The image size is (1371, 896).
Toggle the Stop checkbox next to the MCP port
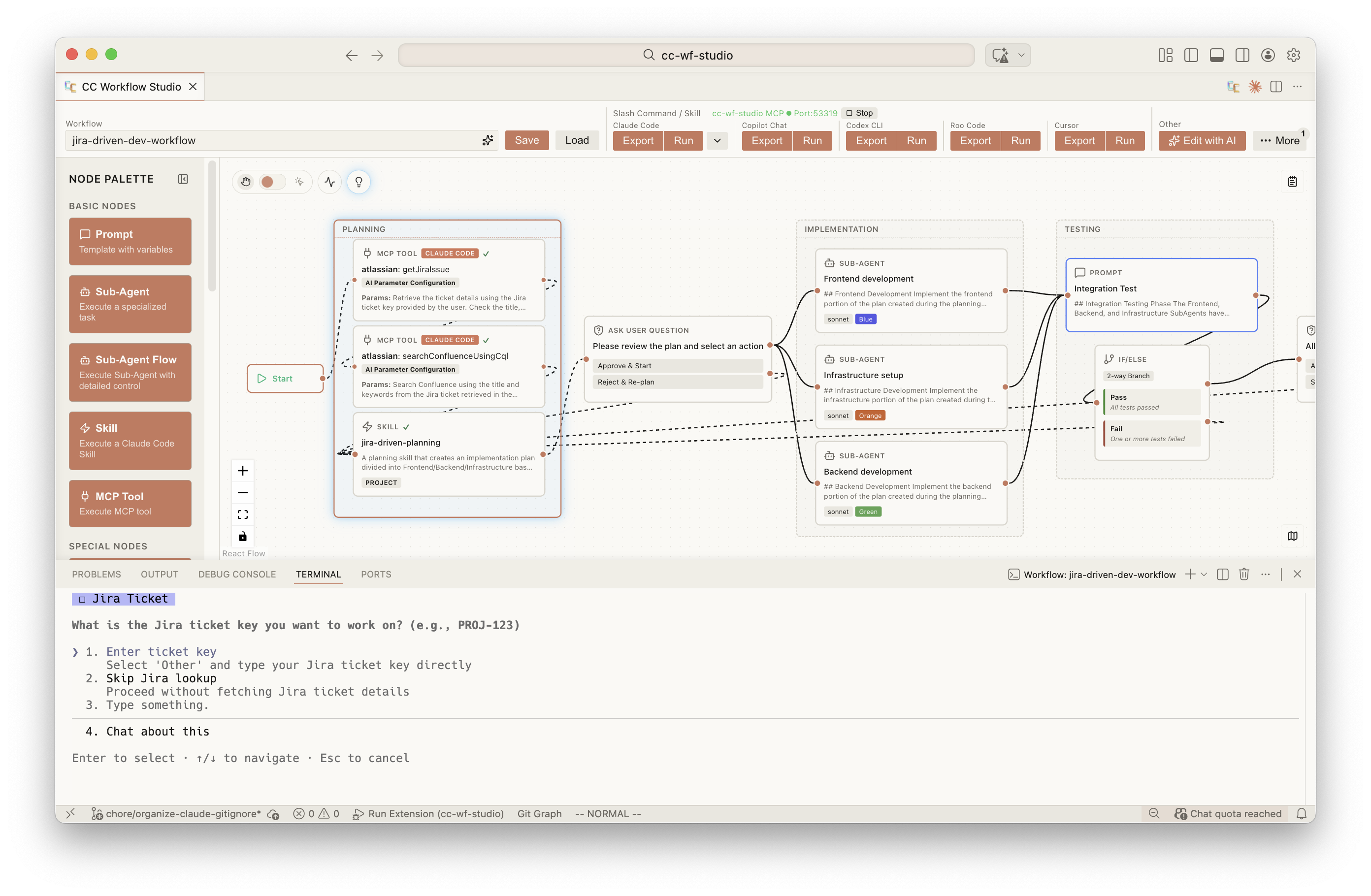849,113
